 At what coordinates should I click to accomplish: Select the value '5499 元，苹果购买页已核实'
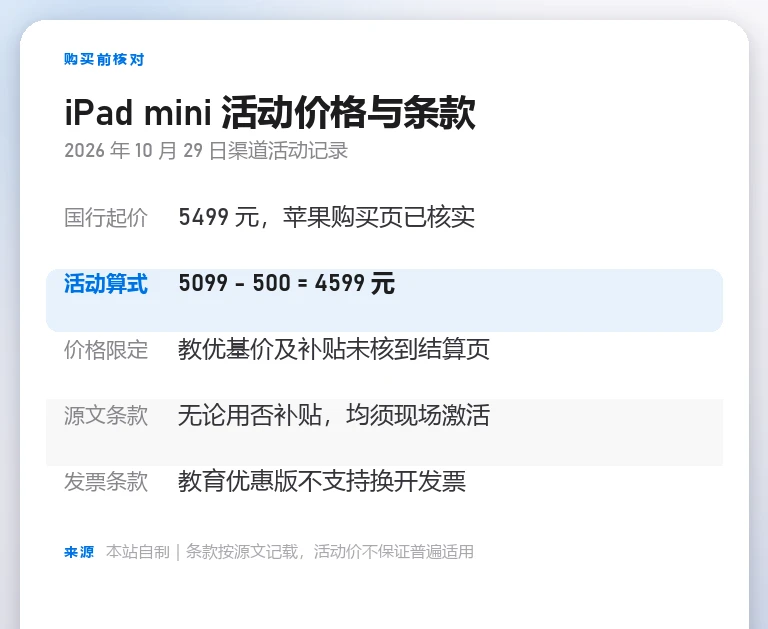click(327, 218)
